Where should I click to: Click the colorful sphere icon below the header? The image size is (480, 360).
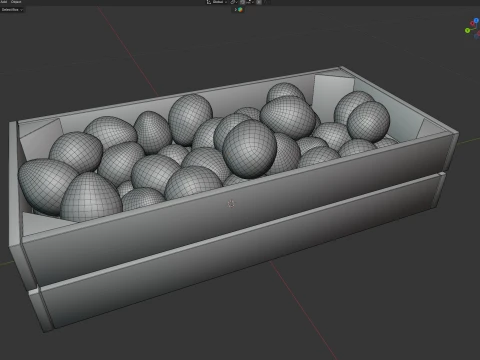pos(240,10)
